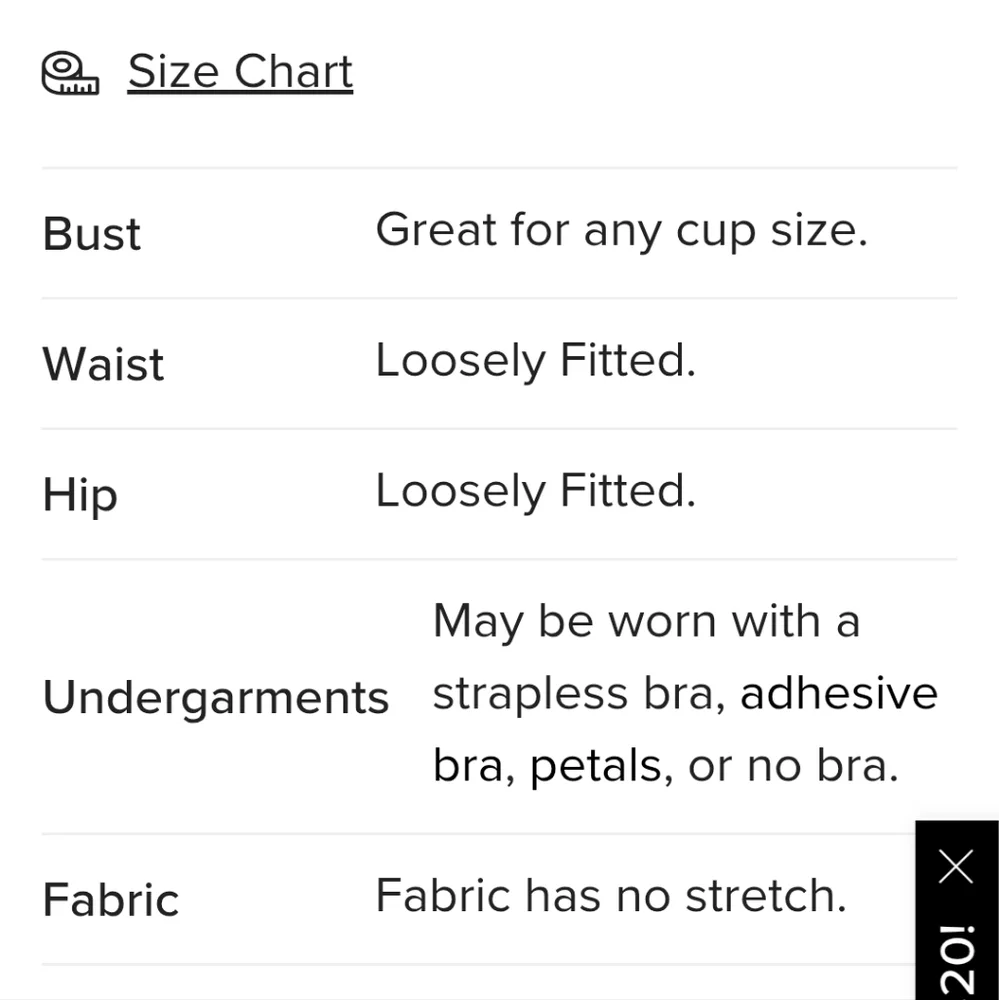Viewport: 999px width, 1000px height.
Task: Select the Fabric row label
Action: coord(111,900)
